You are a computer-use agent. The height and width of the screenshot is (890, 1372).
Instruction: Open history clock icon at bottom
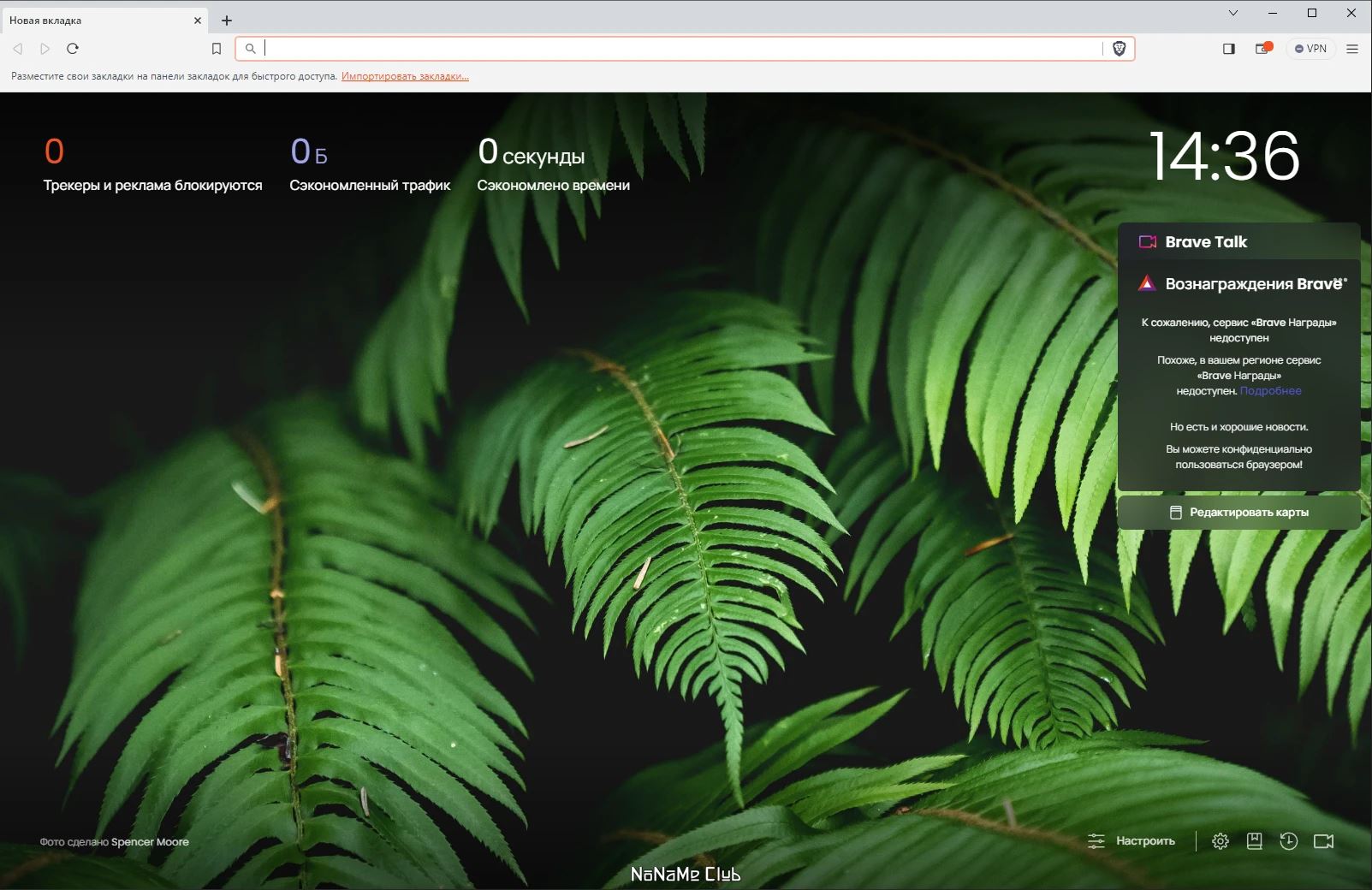[x=1288, y=841]
